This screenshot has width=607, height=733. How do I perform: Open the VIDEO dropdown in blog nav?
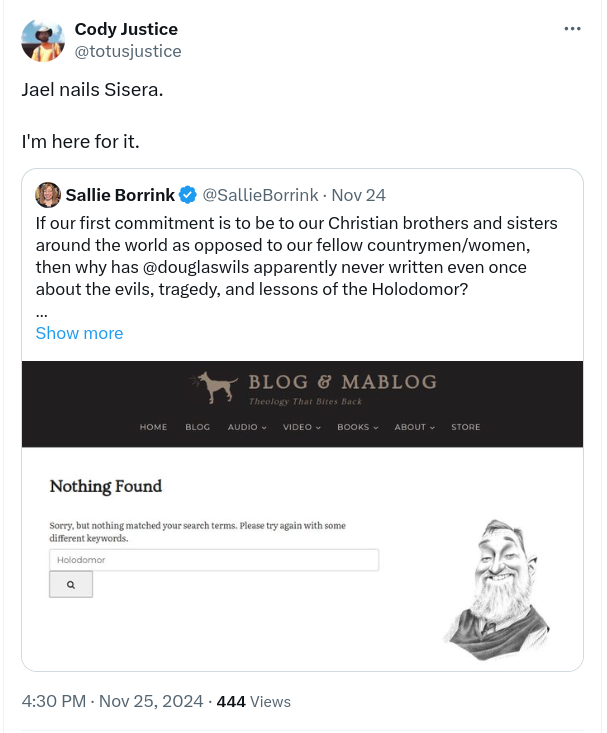click(301, 427)
